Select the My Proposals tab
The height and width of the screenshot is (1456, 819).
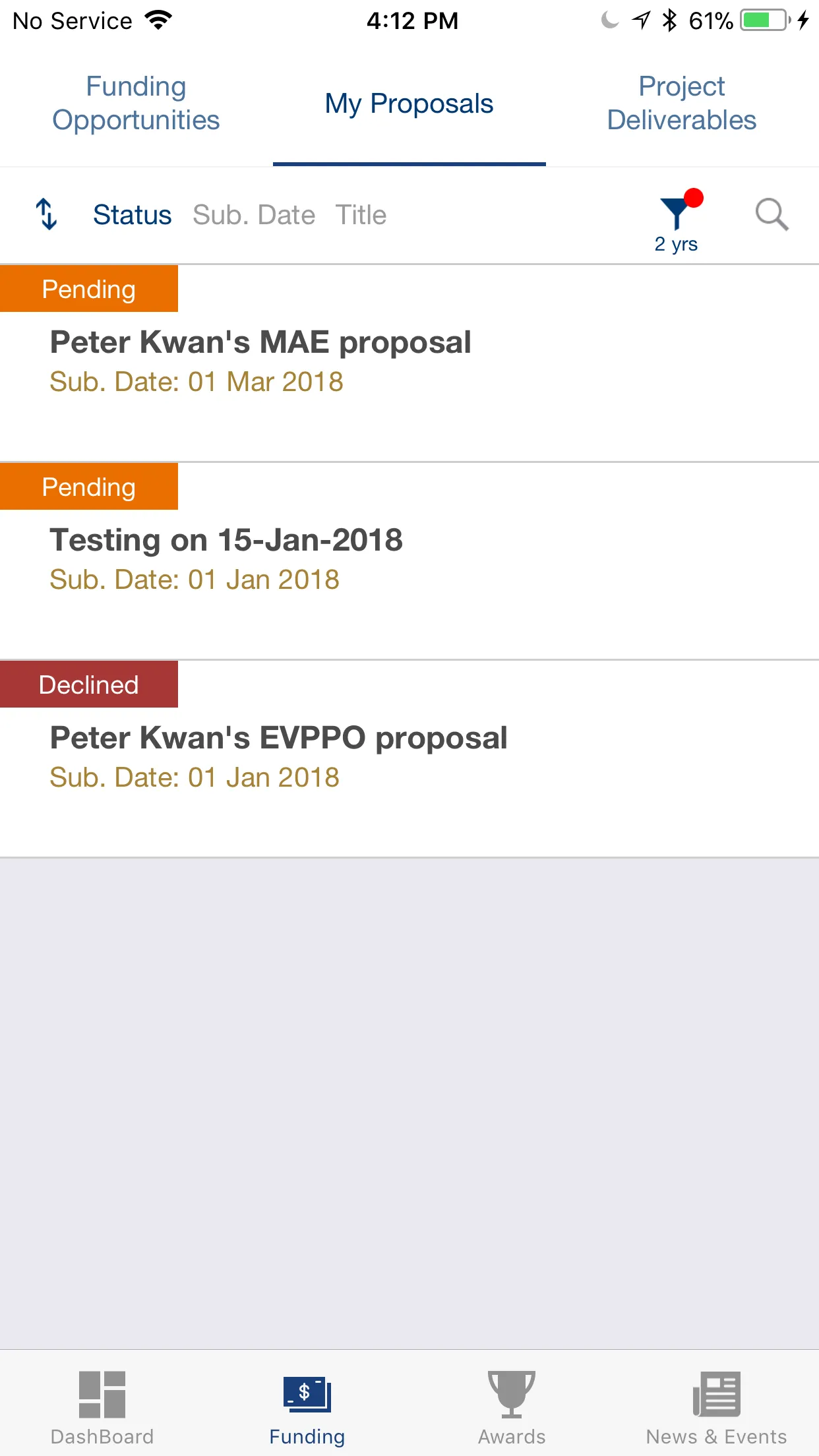pyautogui.click(x=409, y=104)
